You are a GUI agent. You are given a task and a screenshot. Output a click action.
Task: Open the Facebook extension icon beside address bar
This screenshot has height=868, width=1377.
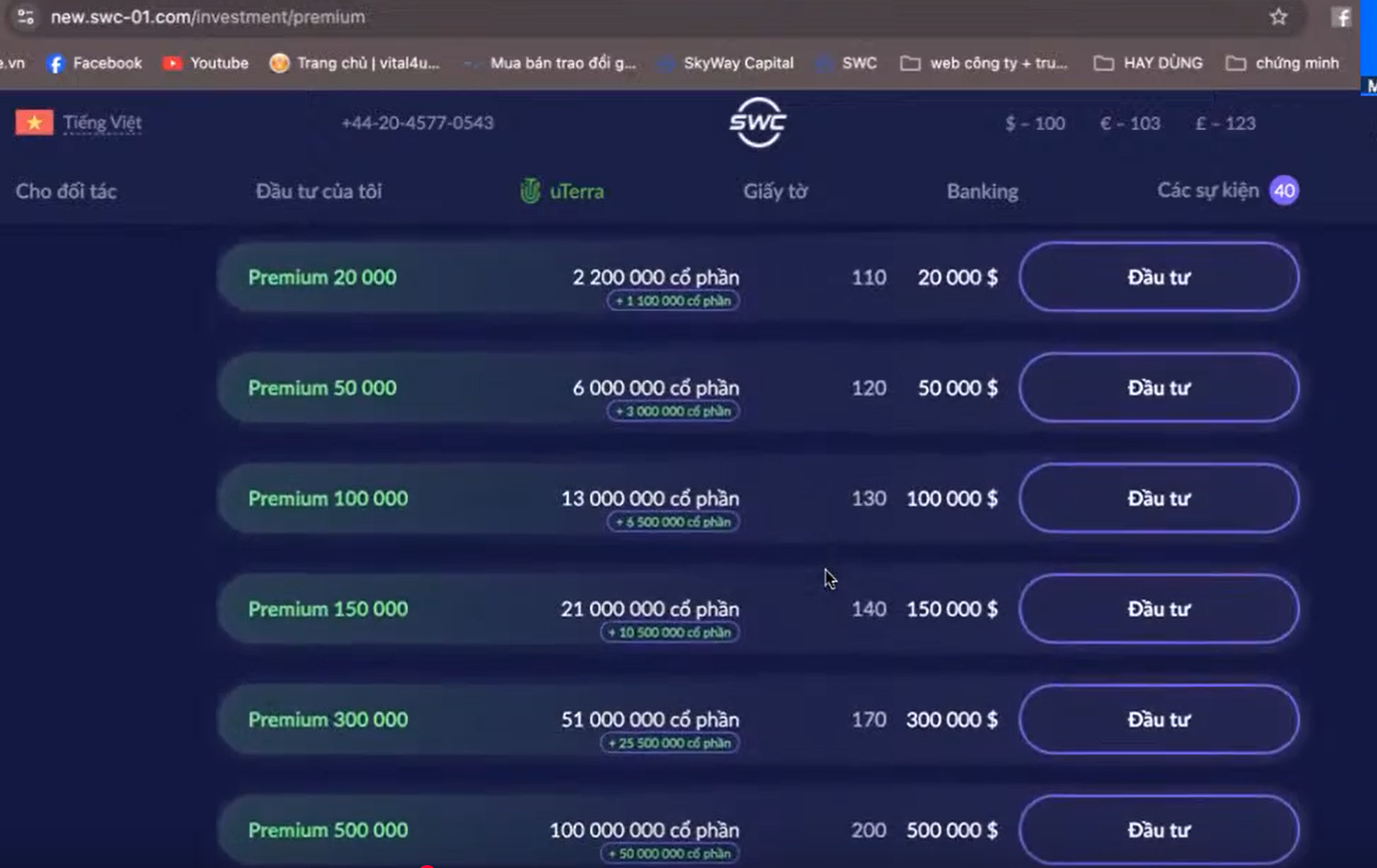coord(1341,17)
